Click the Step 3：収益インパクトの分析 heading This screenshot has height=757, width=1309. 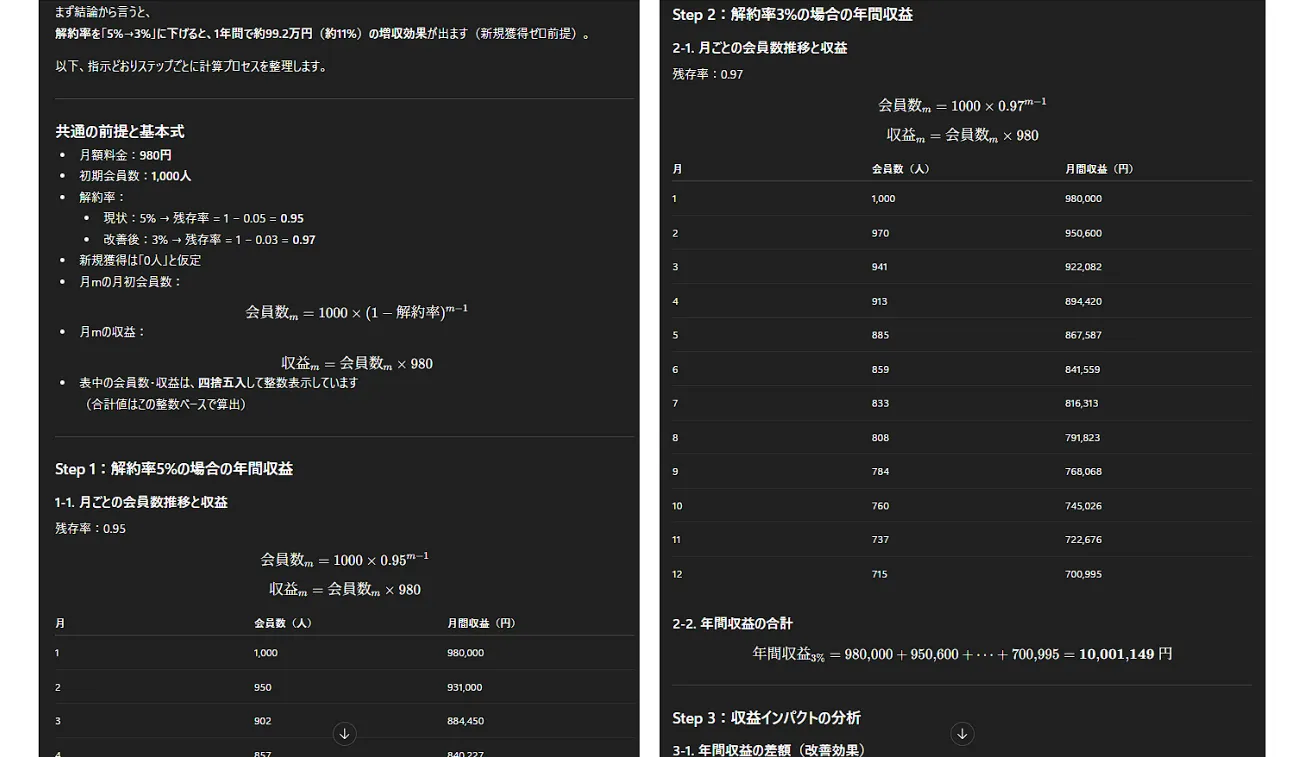coord(766,718)
